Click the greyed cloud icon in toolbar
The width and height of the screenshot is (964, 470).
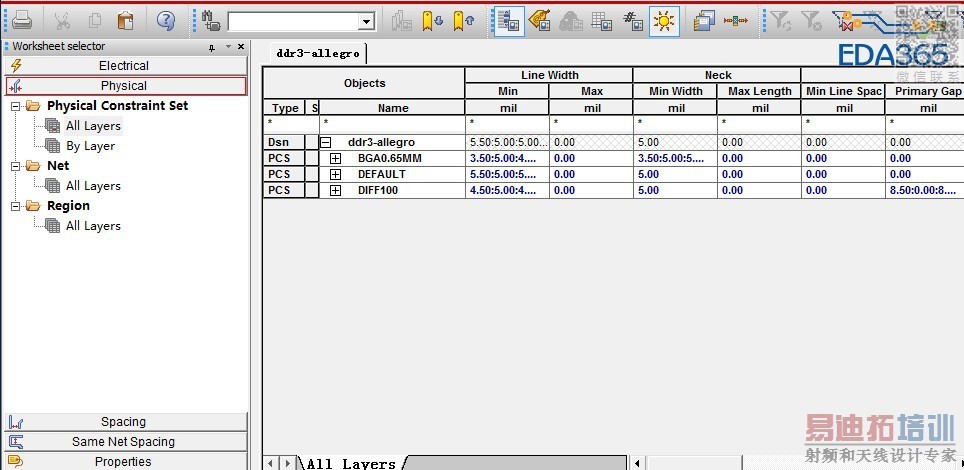571,21
